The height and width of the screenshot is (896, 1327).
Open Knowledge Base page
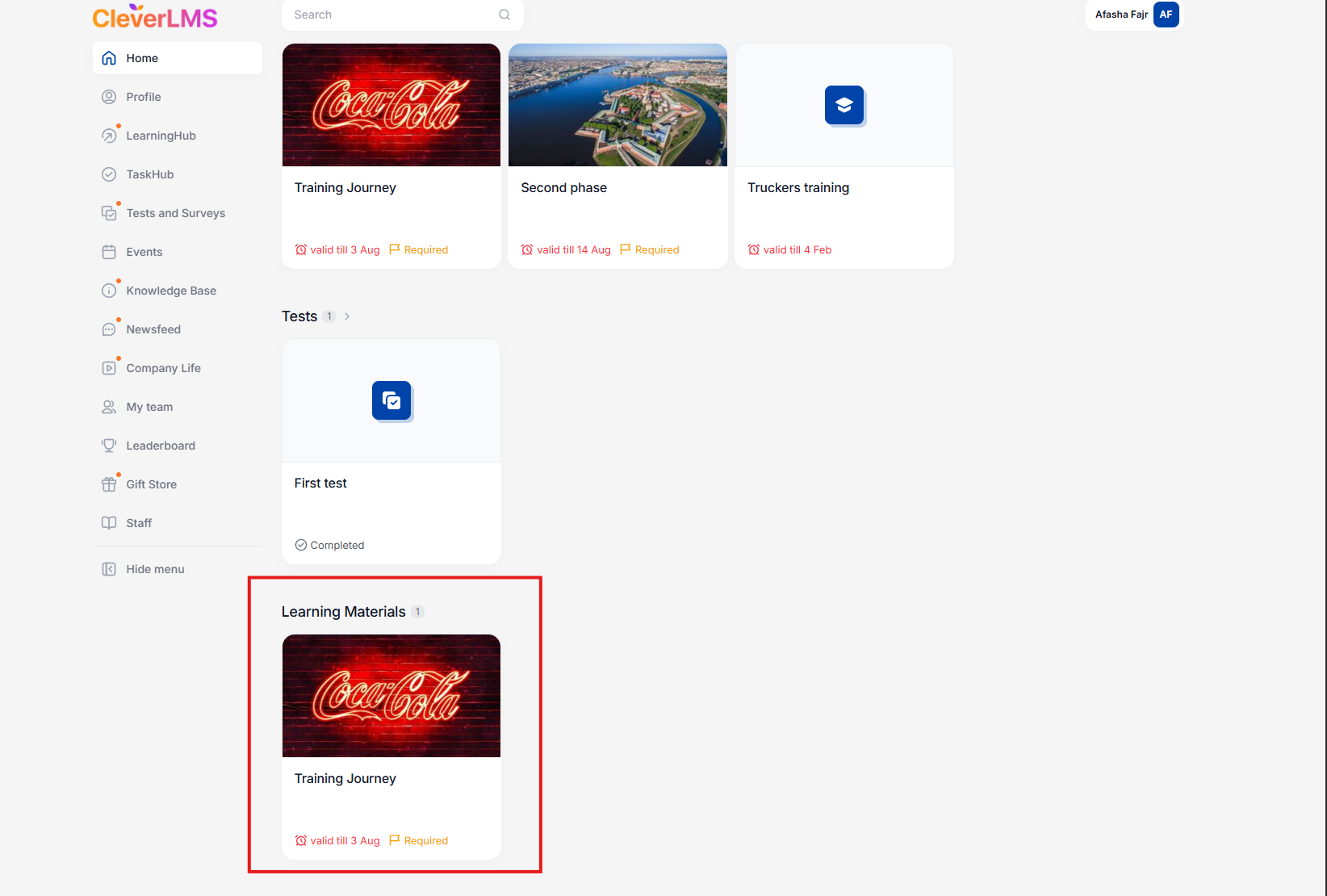tap(178, 291)
